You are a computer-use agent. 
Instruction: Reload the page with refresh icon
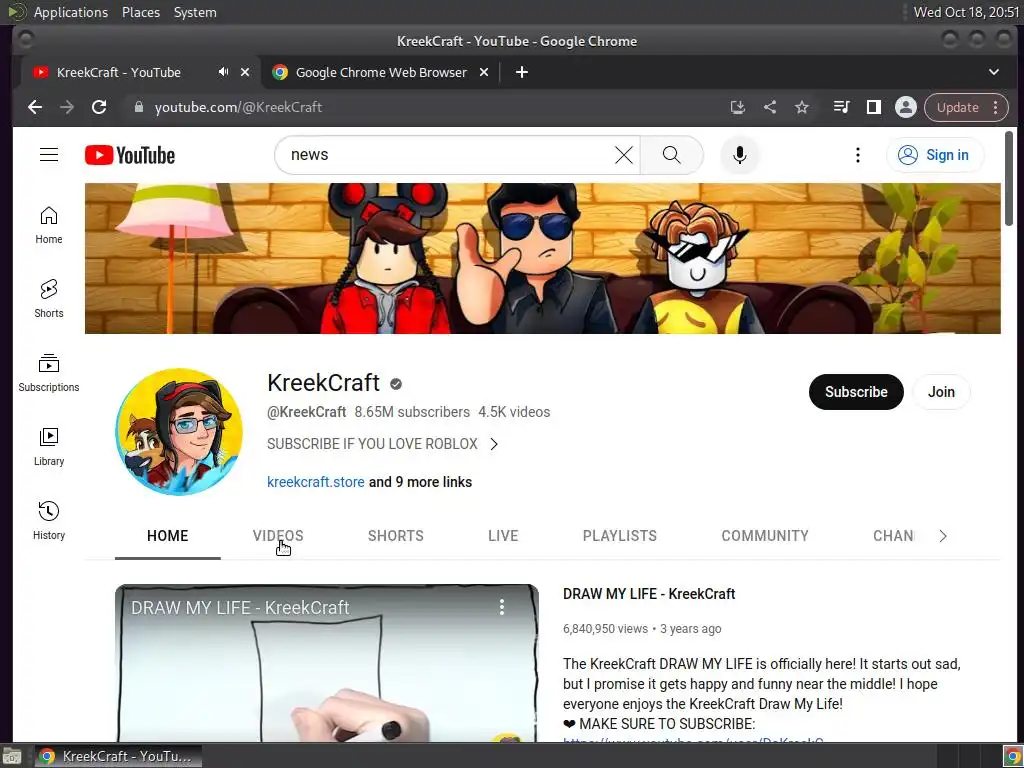pos(99,107)
